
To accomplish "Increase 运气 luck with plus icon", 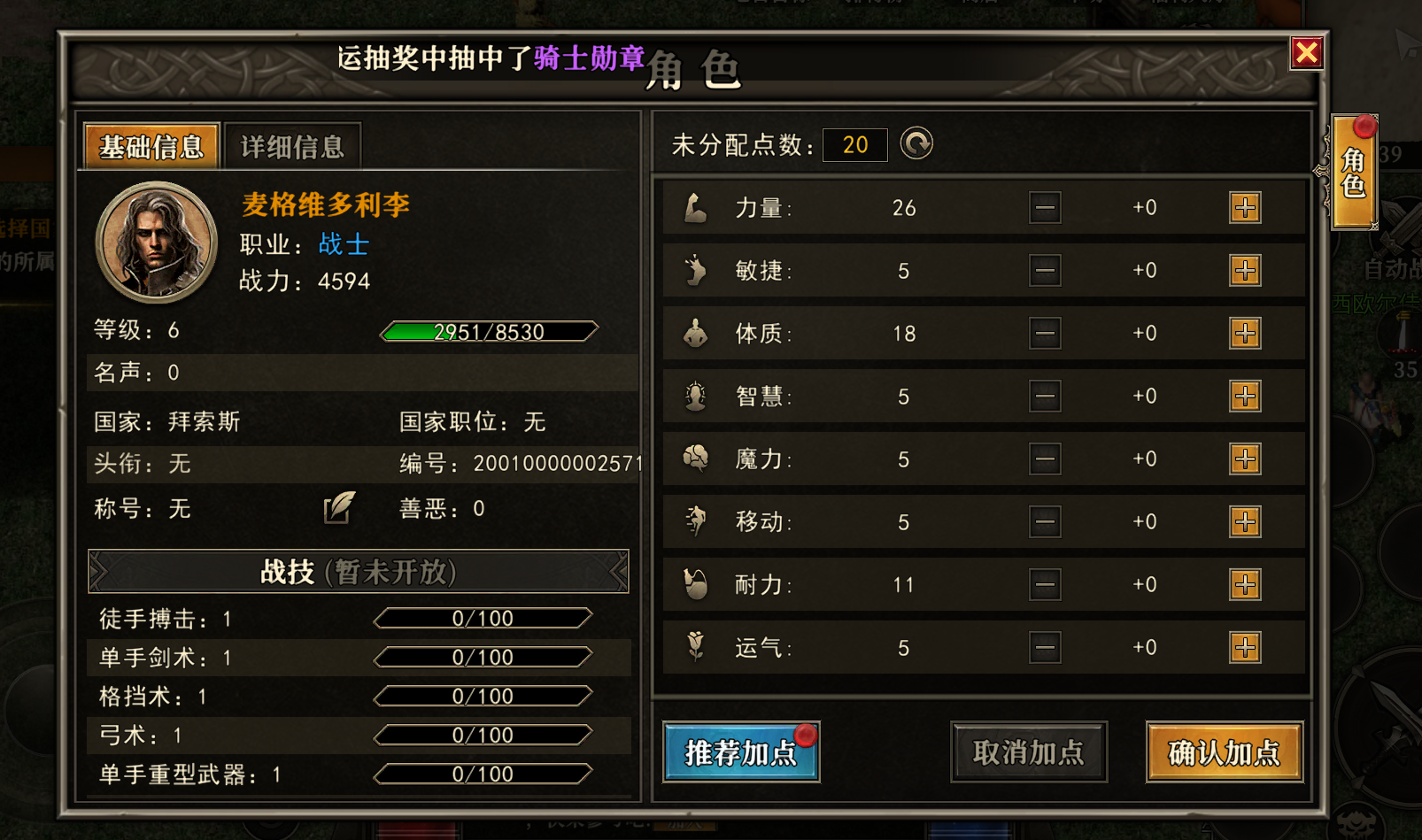I will pyautogui.click(x=1245, y=648).
